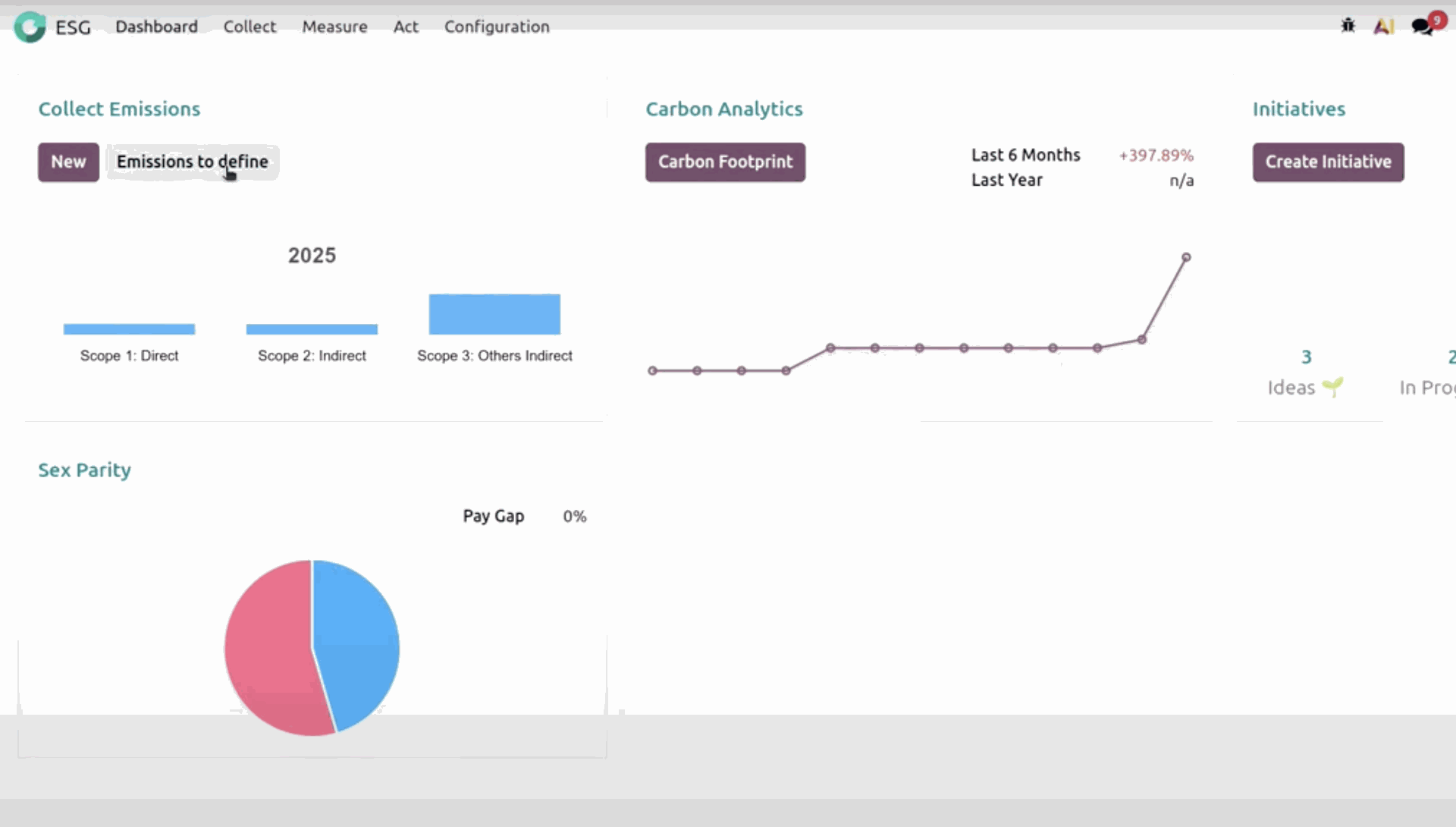Image resolution: width=1456 pixels, height=827 pixels.
Task: Click the seedling icon next to Ideas
Action: (1334, 386)
